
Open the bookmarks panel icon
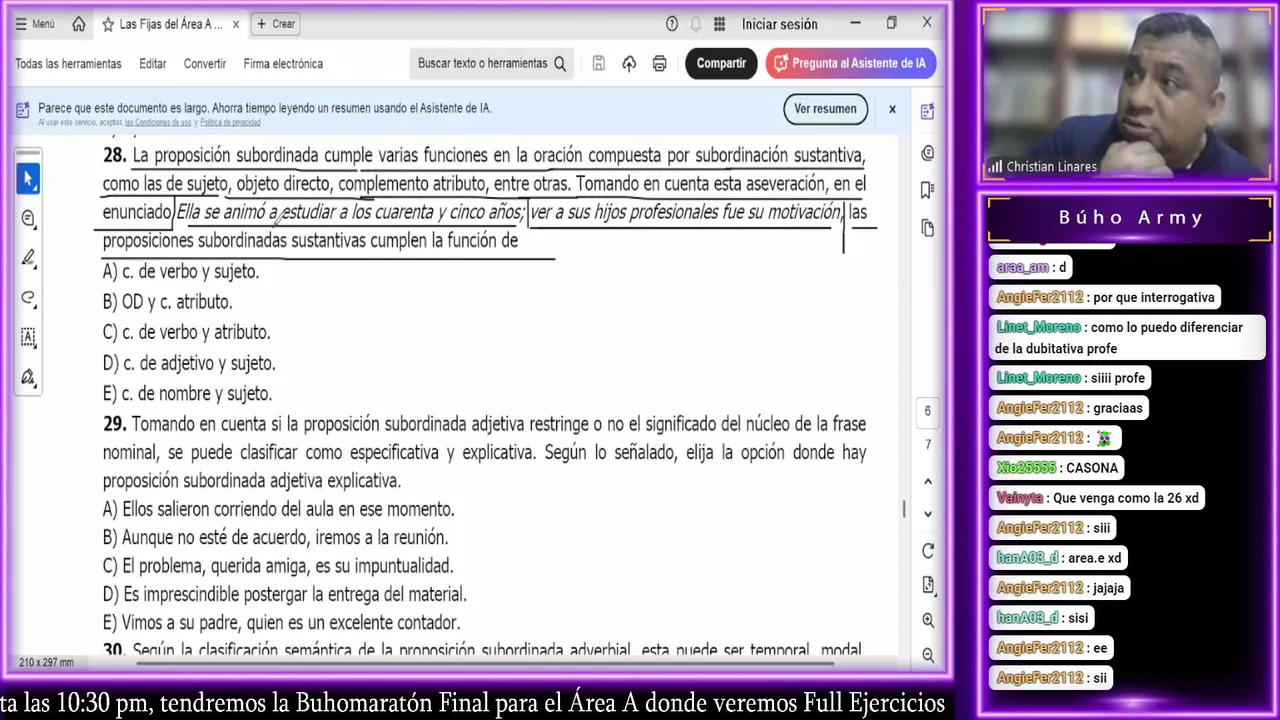[x=927, y=190]
